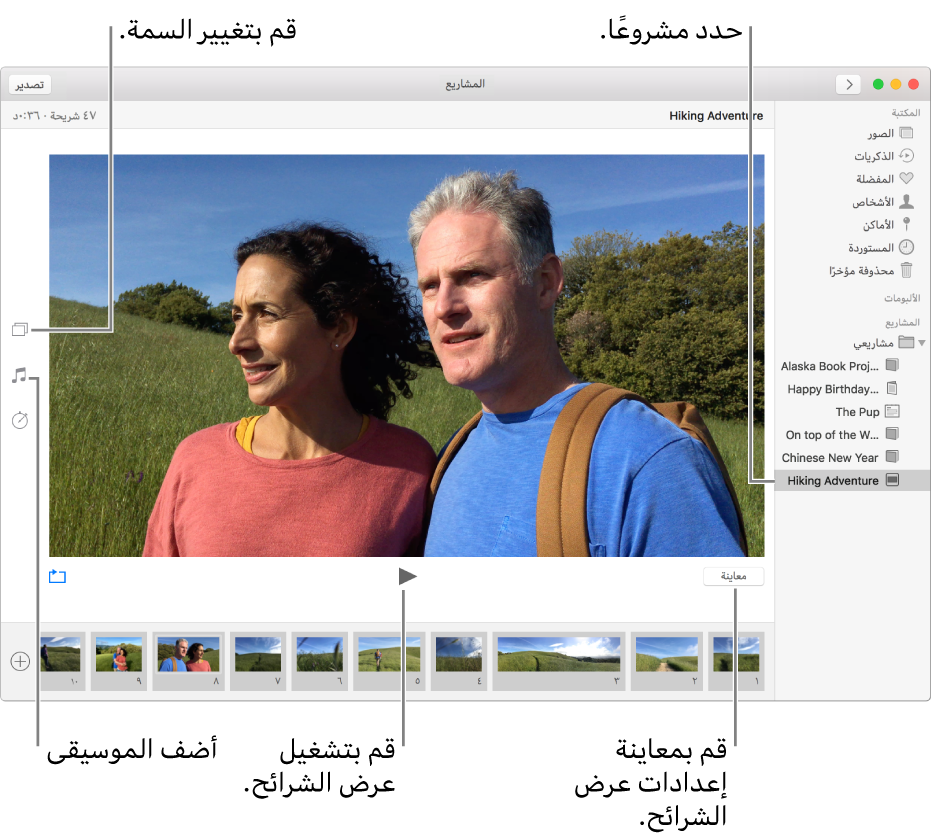Click the المشاريع sidebar section header
The image size is (931, 838).
902,322
